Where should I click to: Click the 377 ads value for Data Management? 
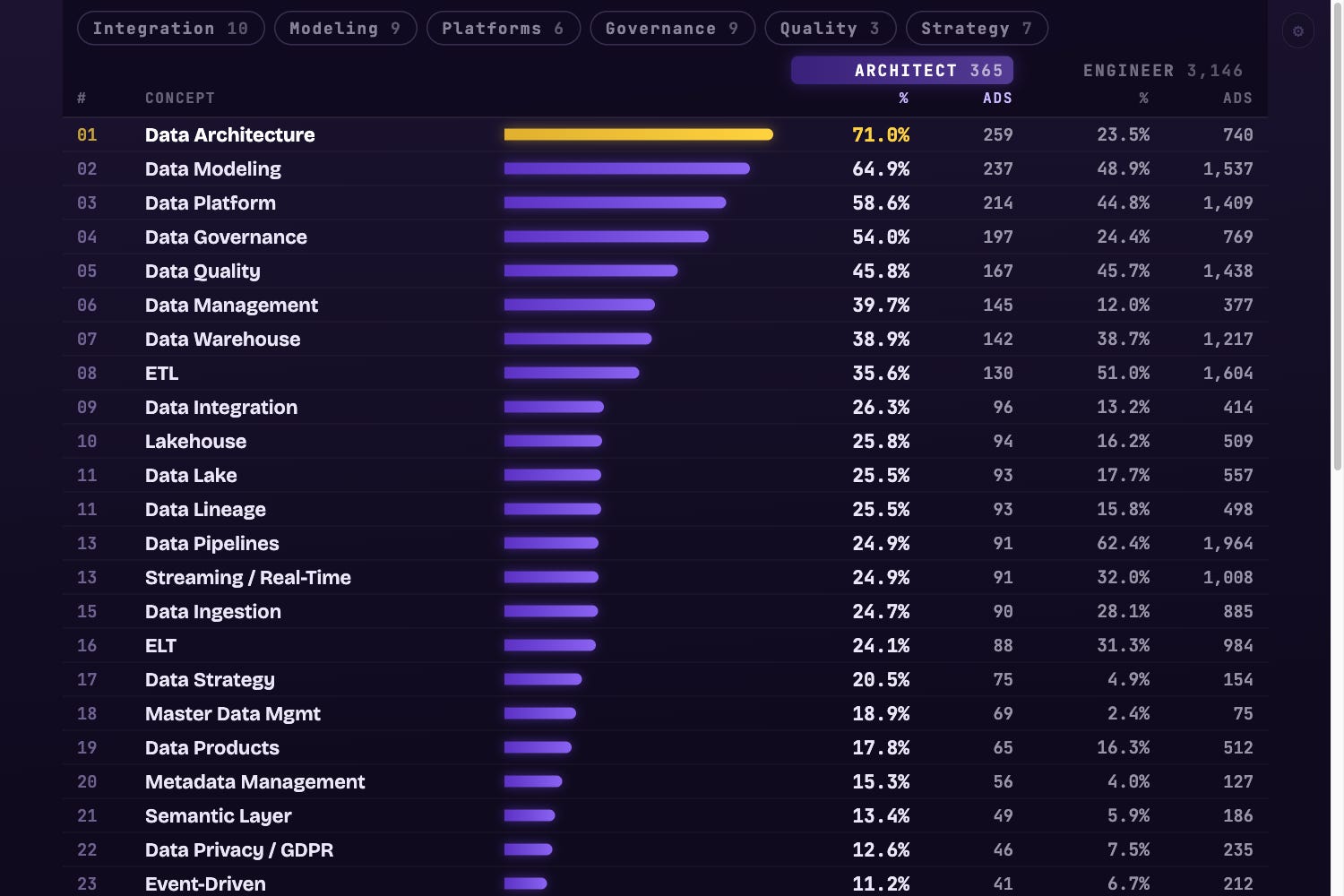click(x=1237, y=305)
